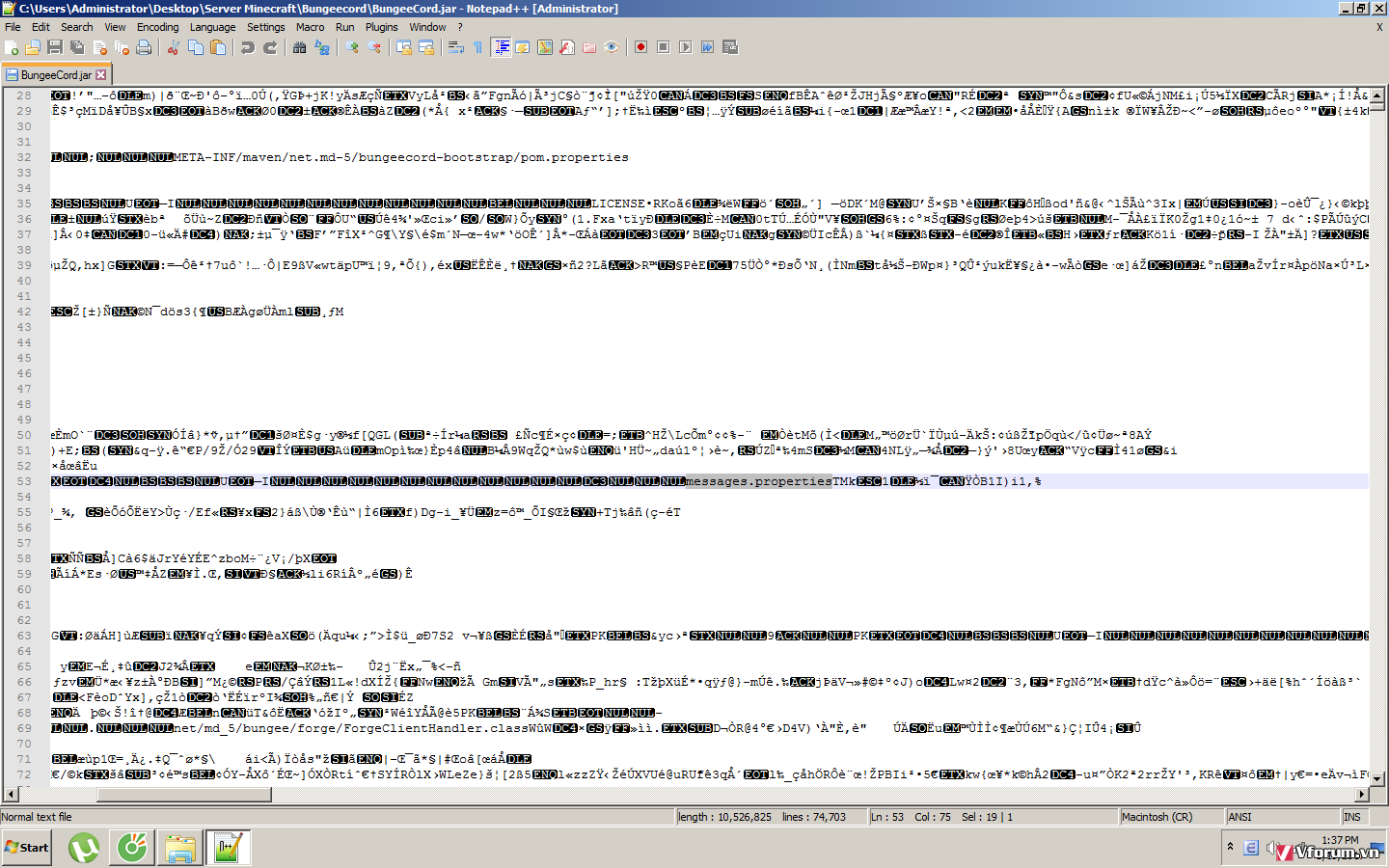Open Windows Explorer from the taskbar
Viewport: 1389px width, 868px height.
180,848
